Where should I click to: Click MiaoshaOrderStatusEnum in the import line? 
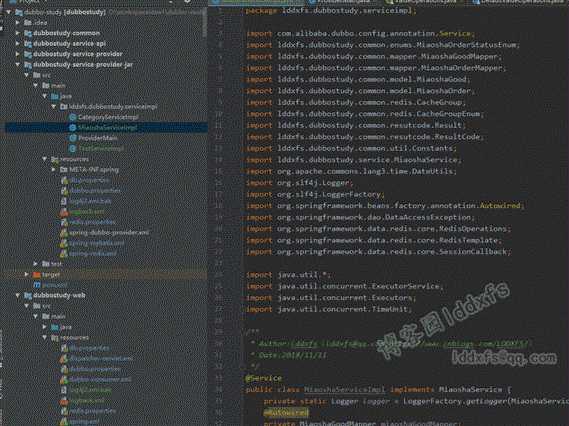[x=467, y=45]
